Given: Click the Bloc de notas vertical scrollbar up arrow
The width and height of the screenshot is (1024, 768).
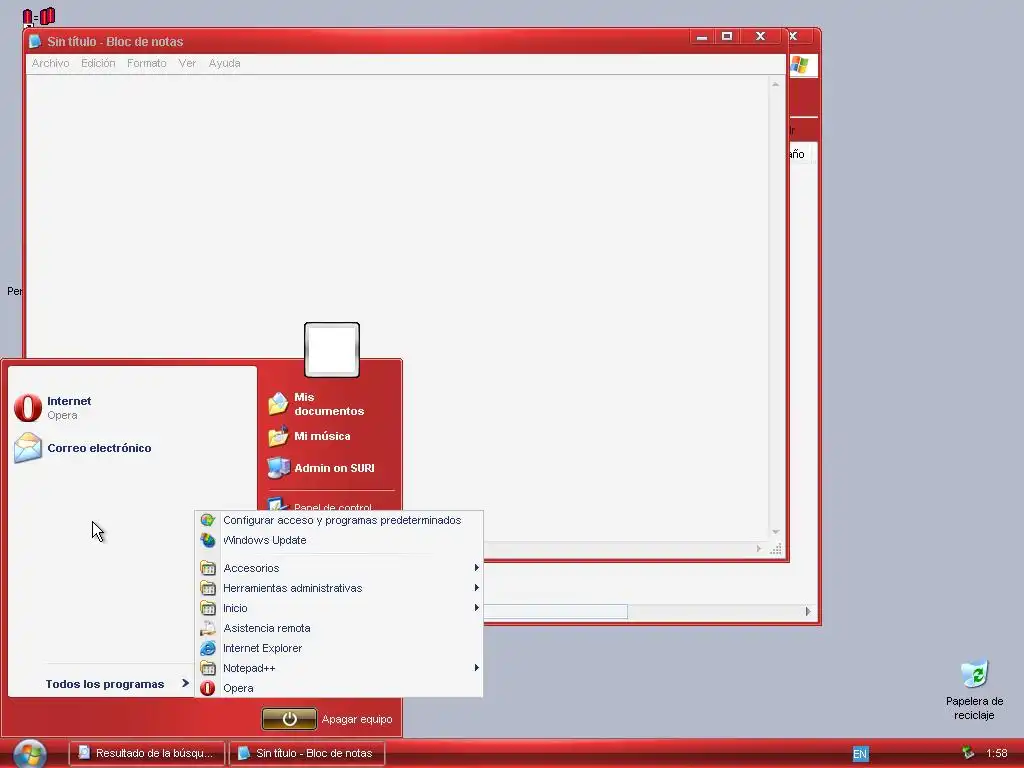Looking at the screenshot, I should tap(775, 84).
